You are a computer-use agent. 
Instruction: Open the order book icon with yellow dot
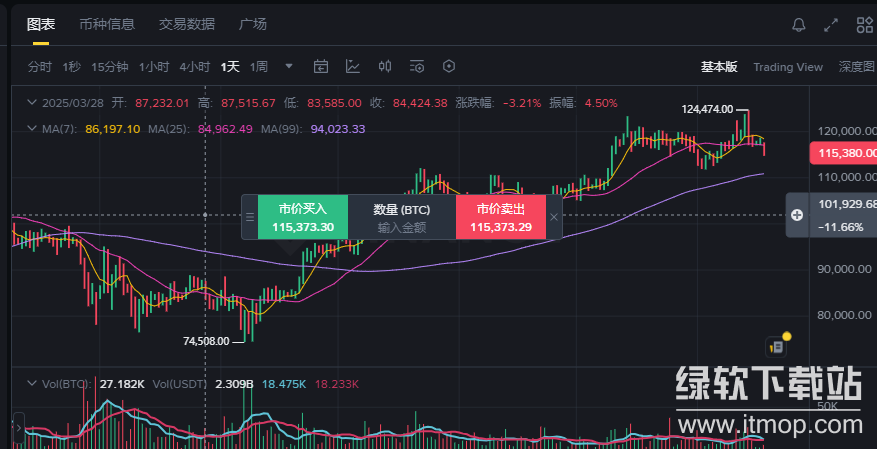point(777,346)
